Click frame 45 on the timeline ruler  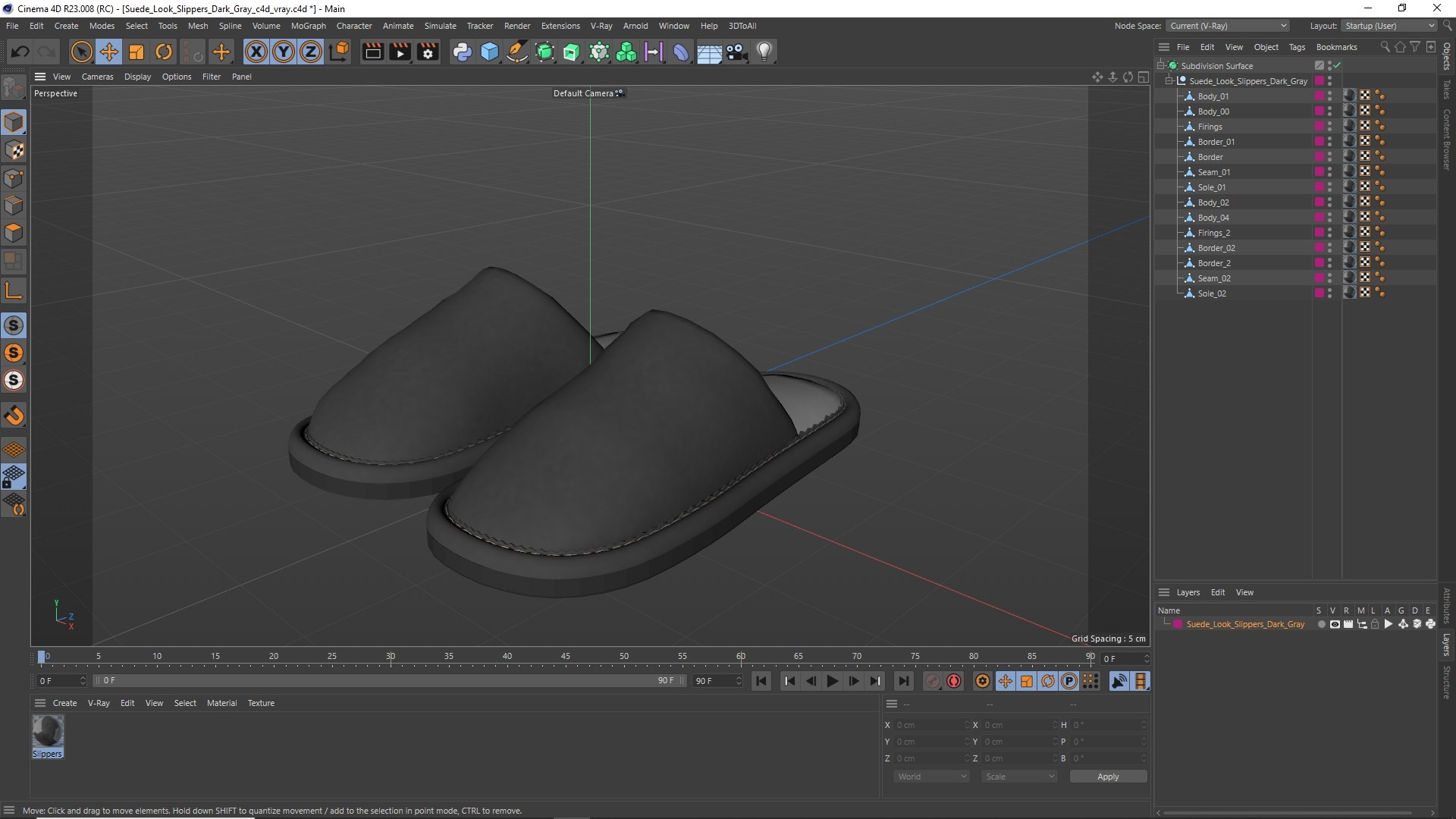click(566, 657)
